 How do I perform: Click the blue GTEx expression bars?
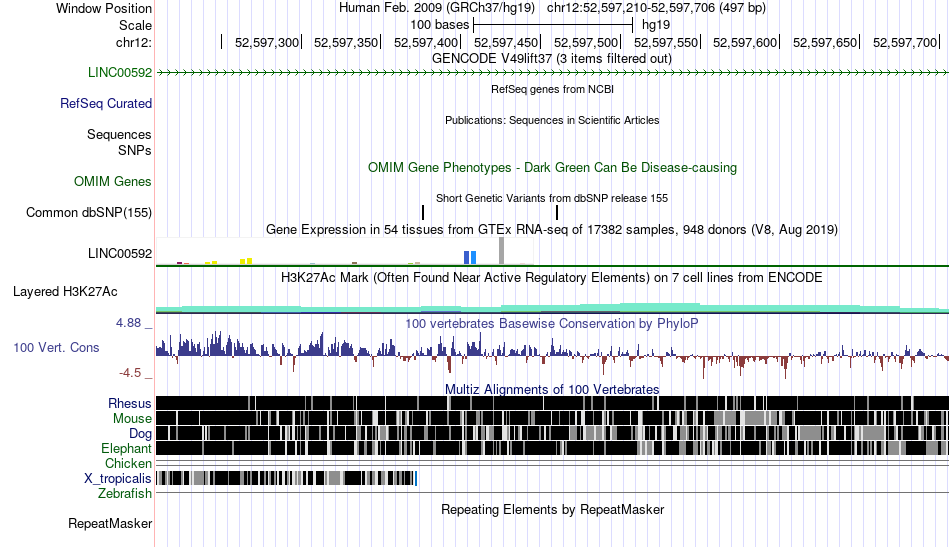point(470,257)
